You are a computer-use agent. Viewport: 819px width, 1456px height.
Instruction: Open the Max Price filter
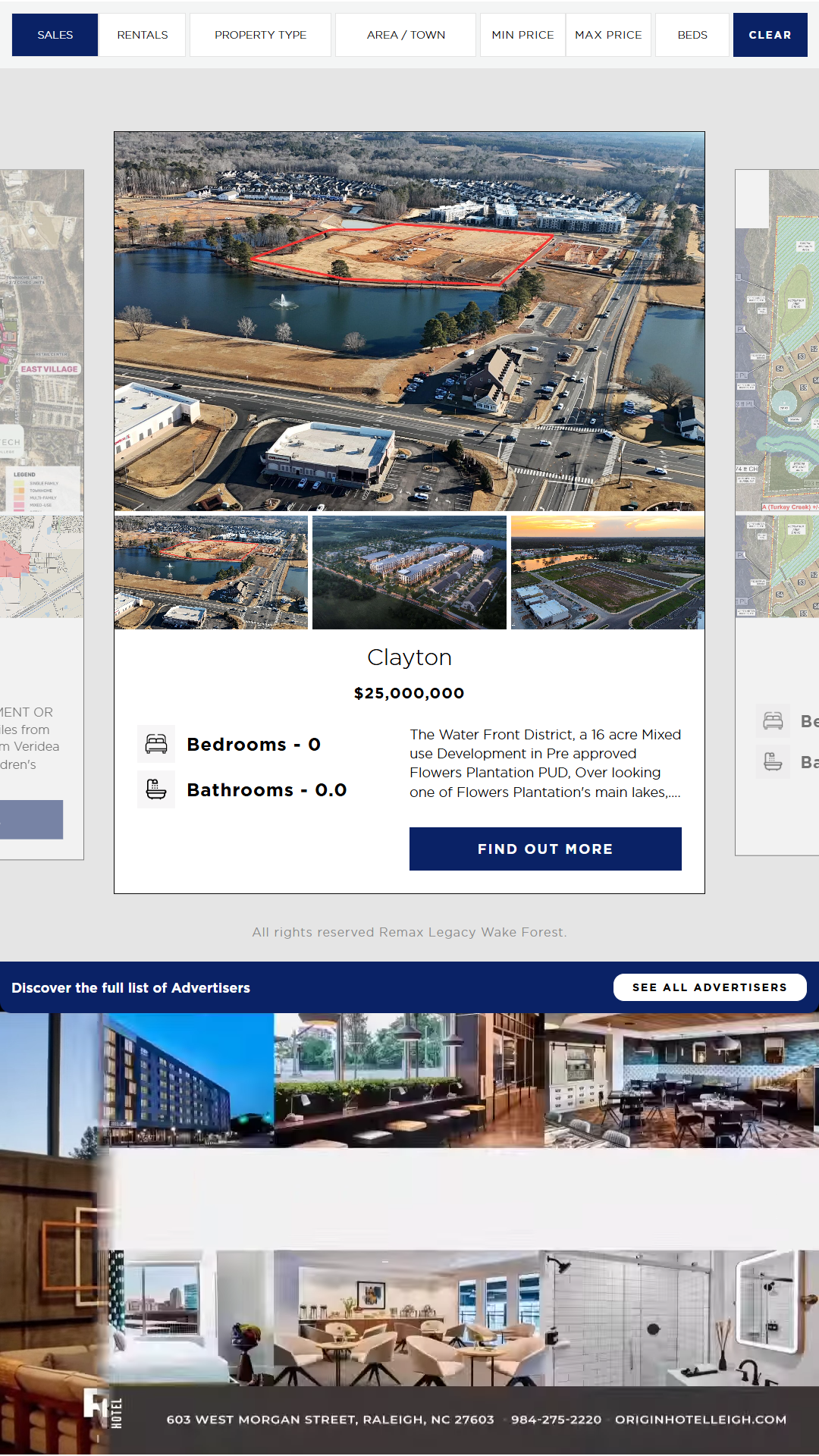tap(608, 35)
